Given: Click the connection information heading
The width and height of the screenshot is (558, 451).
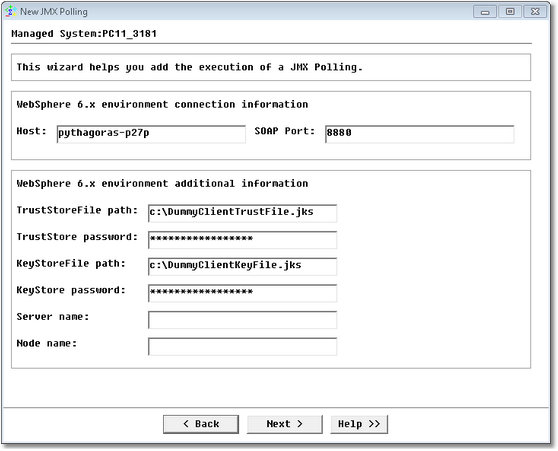Looking at the screenshot, I should (162, 104).
